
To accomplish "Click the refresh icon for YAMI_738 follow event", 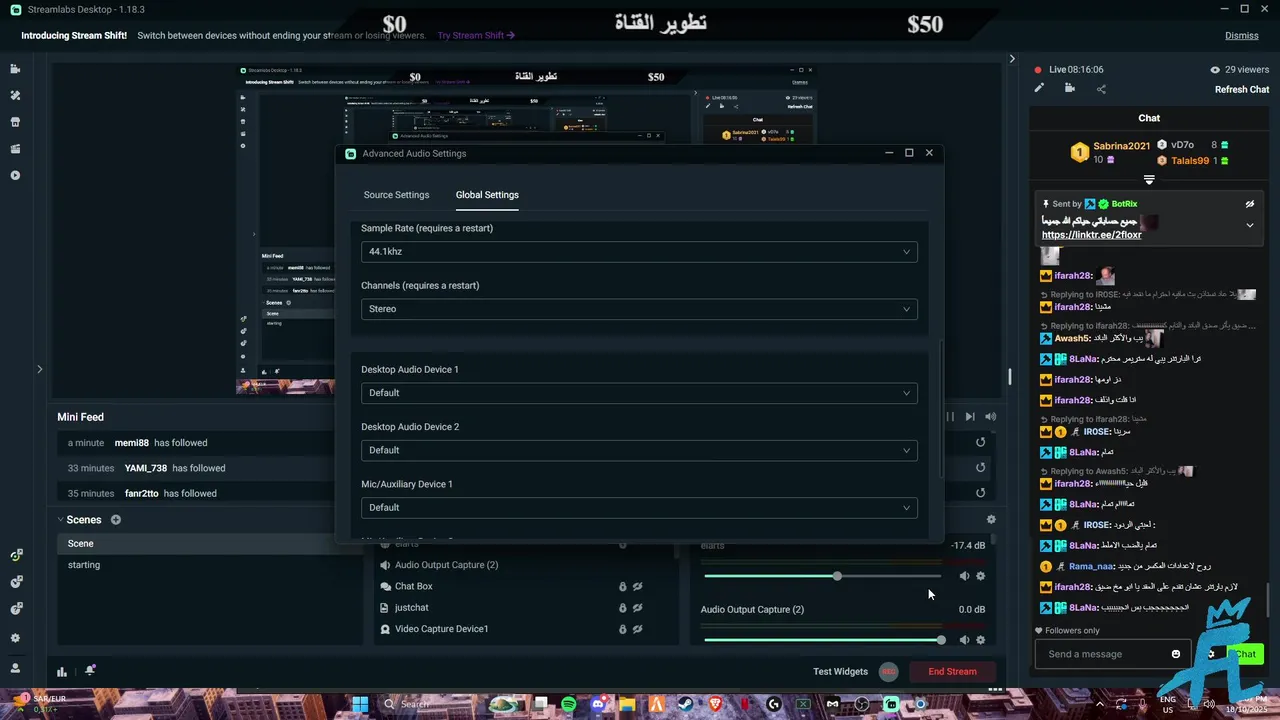I will 980,467.
